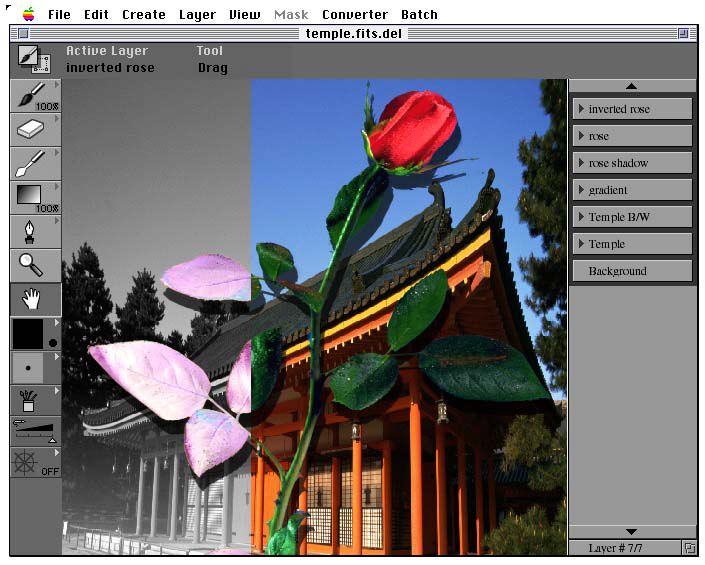
Task: Expand the grid tool options arrow
Action: 57,453
